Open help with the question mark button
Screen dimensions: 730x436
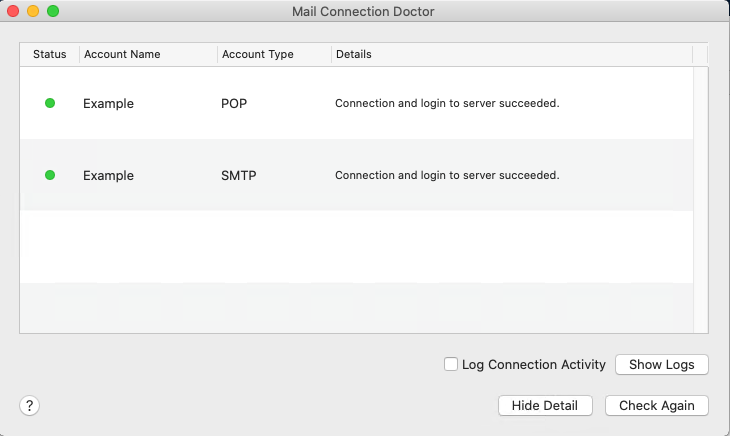[30, 405]
